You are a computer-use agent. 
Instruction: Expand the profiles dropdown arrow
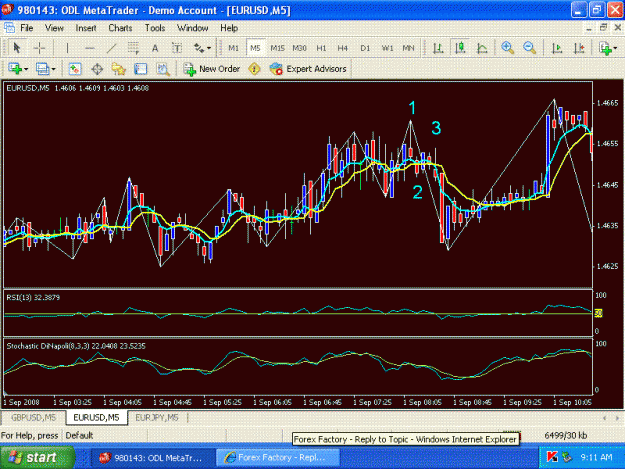pos(53,69)
